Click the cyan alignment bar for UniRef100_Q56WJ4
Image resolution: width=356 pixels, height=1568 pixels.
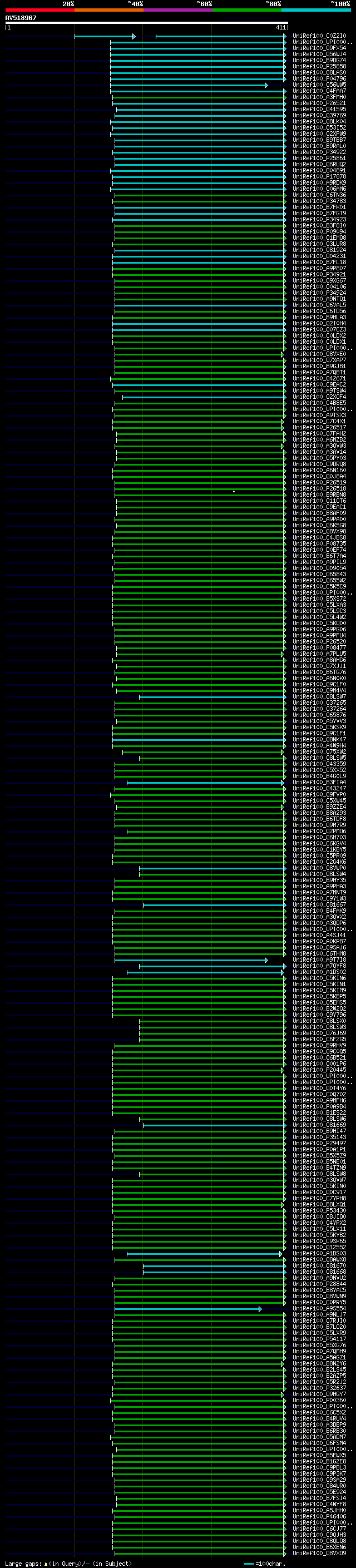[198, 55]
